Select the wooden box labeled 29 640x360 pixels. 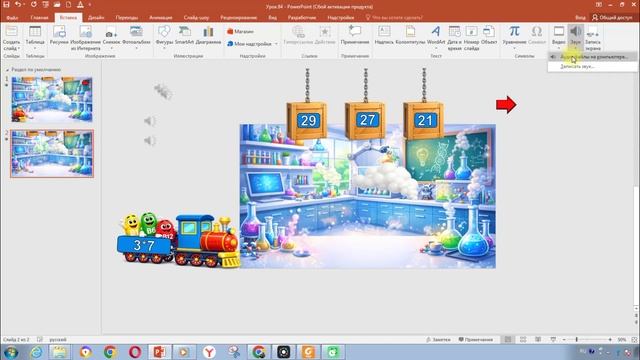307,120
